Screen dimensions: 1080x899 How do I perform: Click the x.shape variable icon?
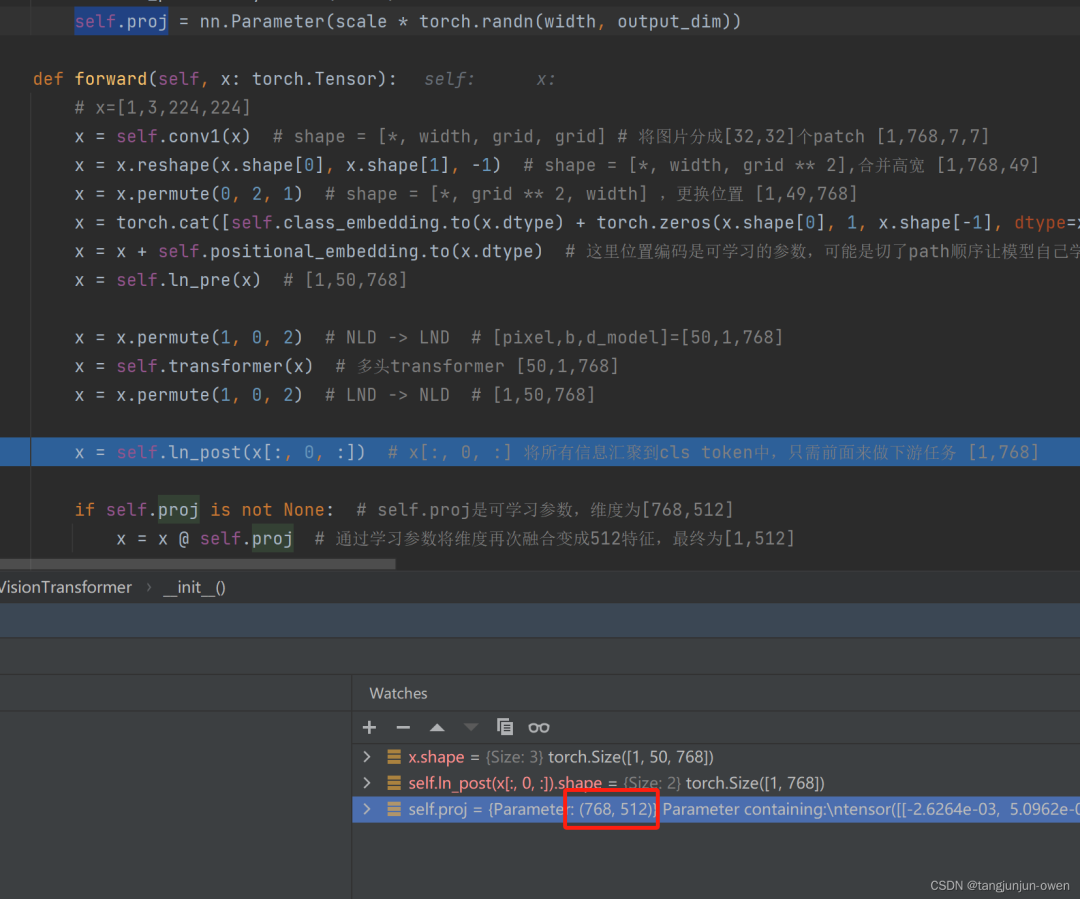pos(394,757)
